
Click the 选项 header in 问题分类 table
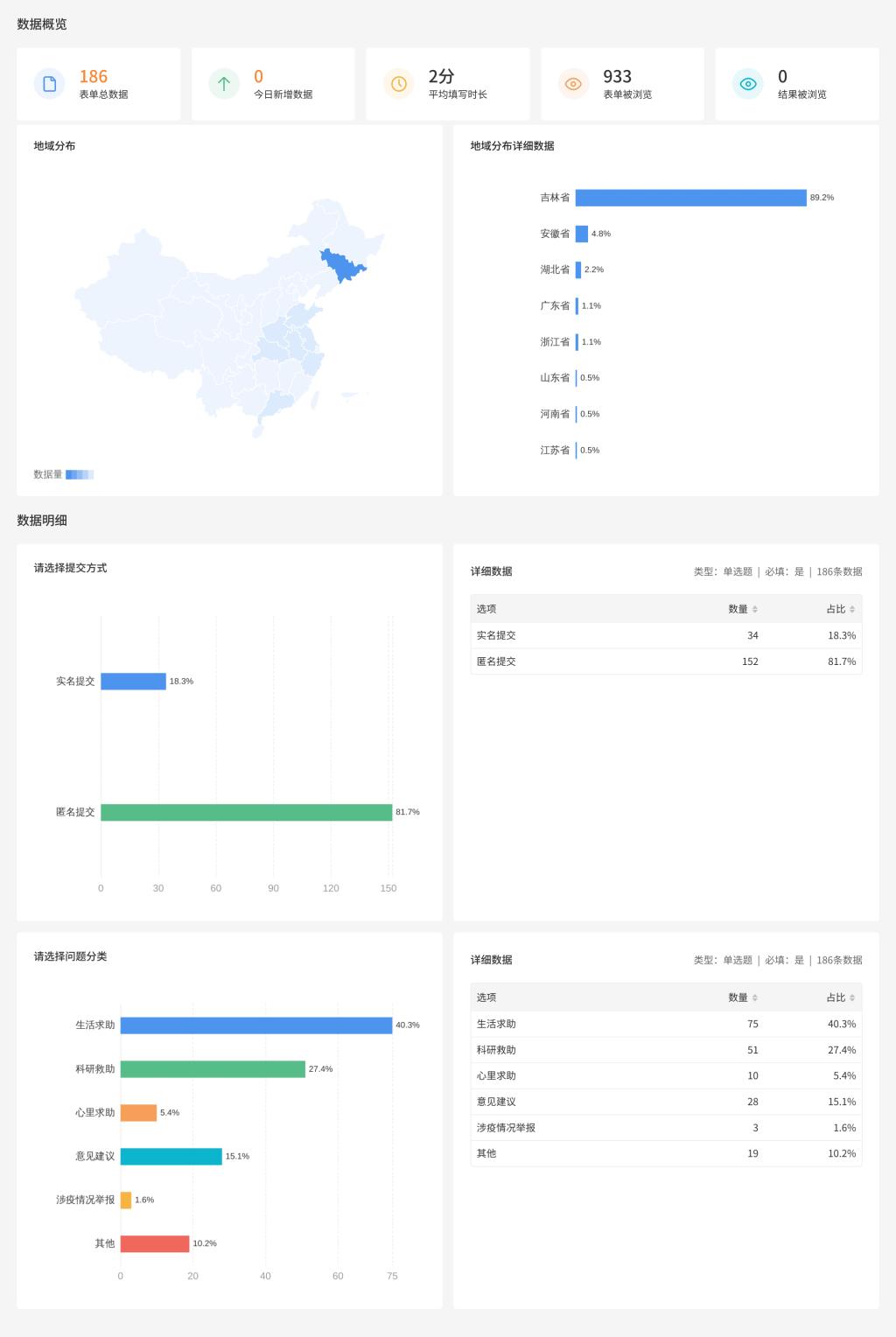click(486, 997)
